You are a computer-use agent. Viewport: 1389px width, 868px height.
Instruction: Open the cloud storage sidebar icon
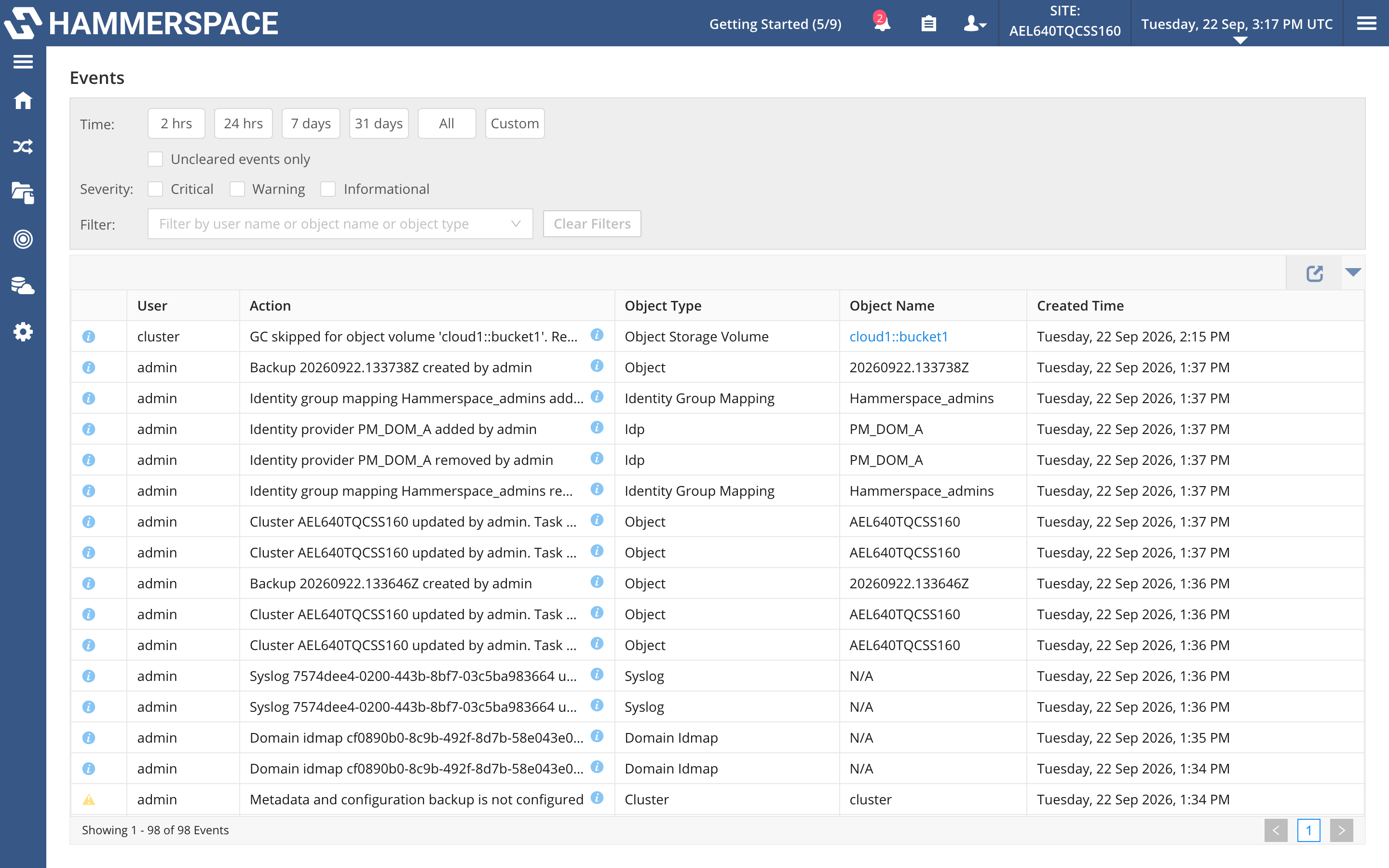(x=23, y=285)
